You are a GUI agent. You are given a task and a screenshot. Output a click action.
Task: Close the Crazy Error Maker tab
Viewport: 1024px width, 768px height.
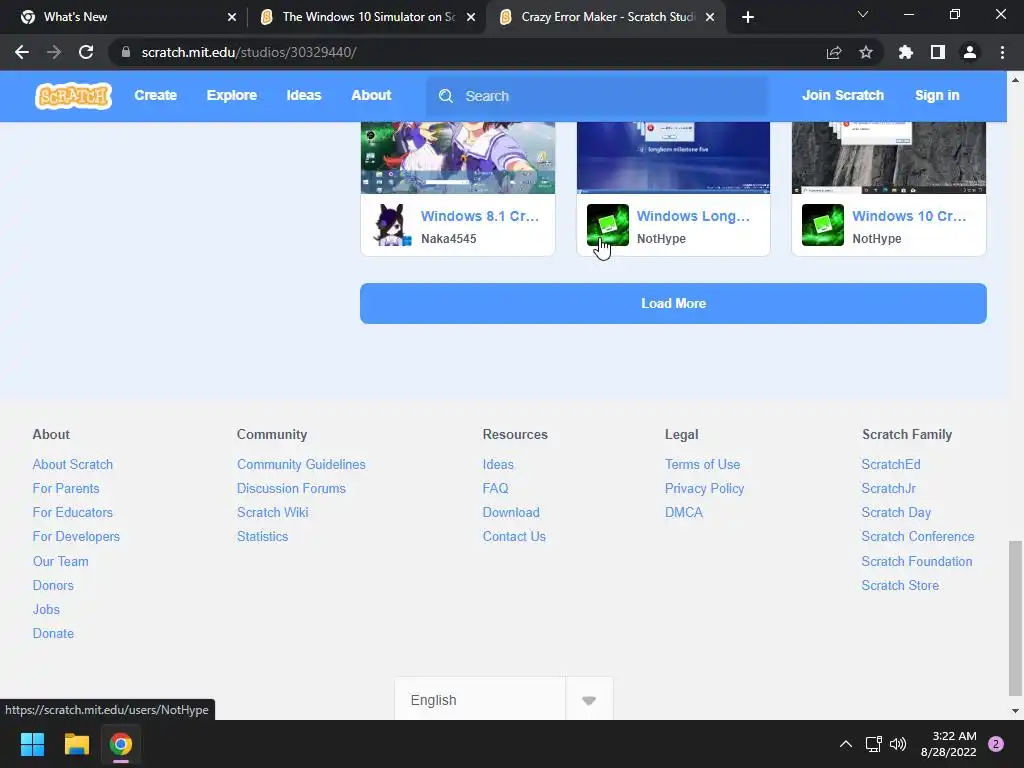click(x=711, y=17)
